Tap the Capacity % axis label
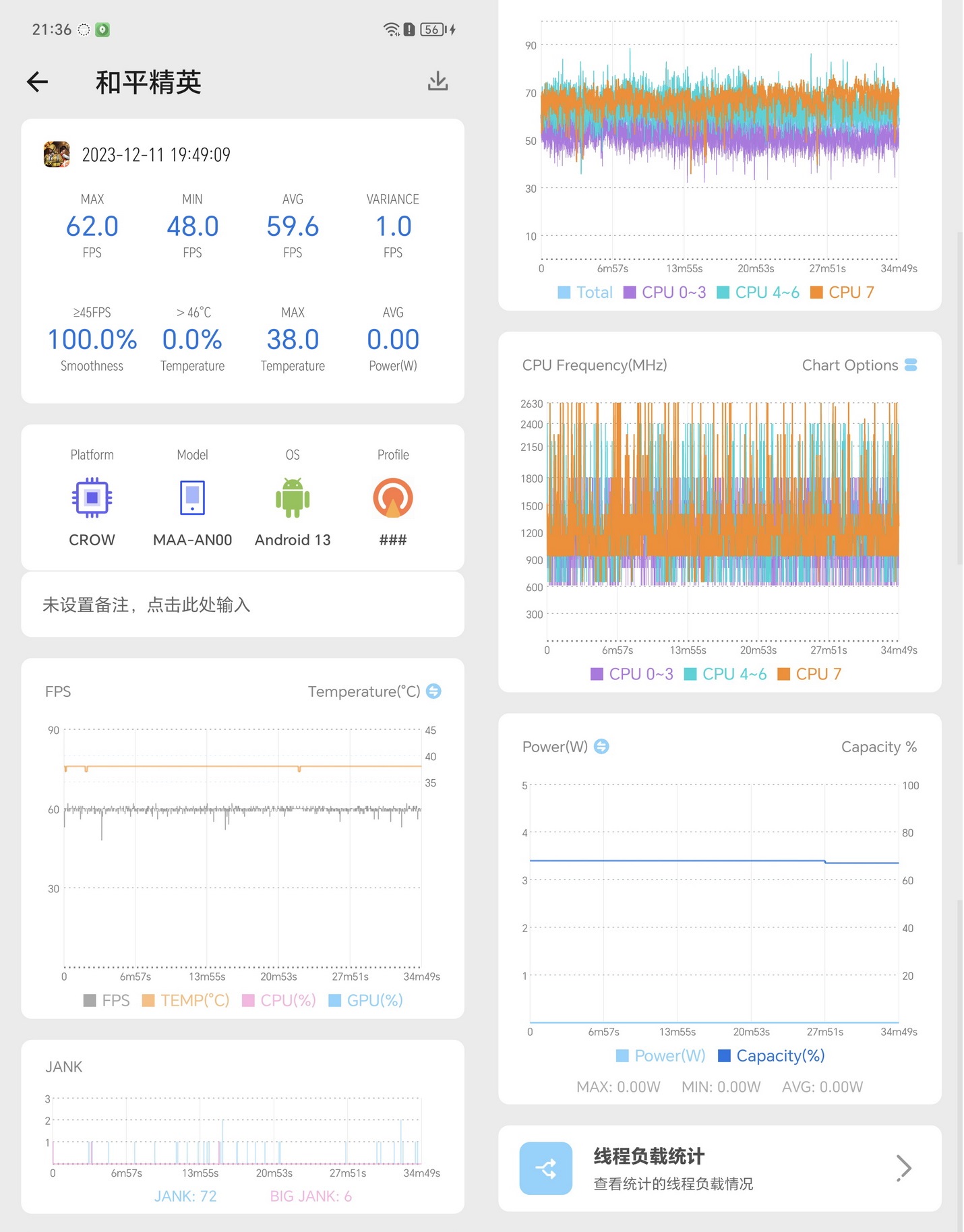Viewport: 964px width, 1232px height. (x=878, y=746)
